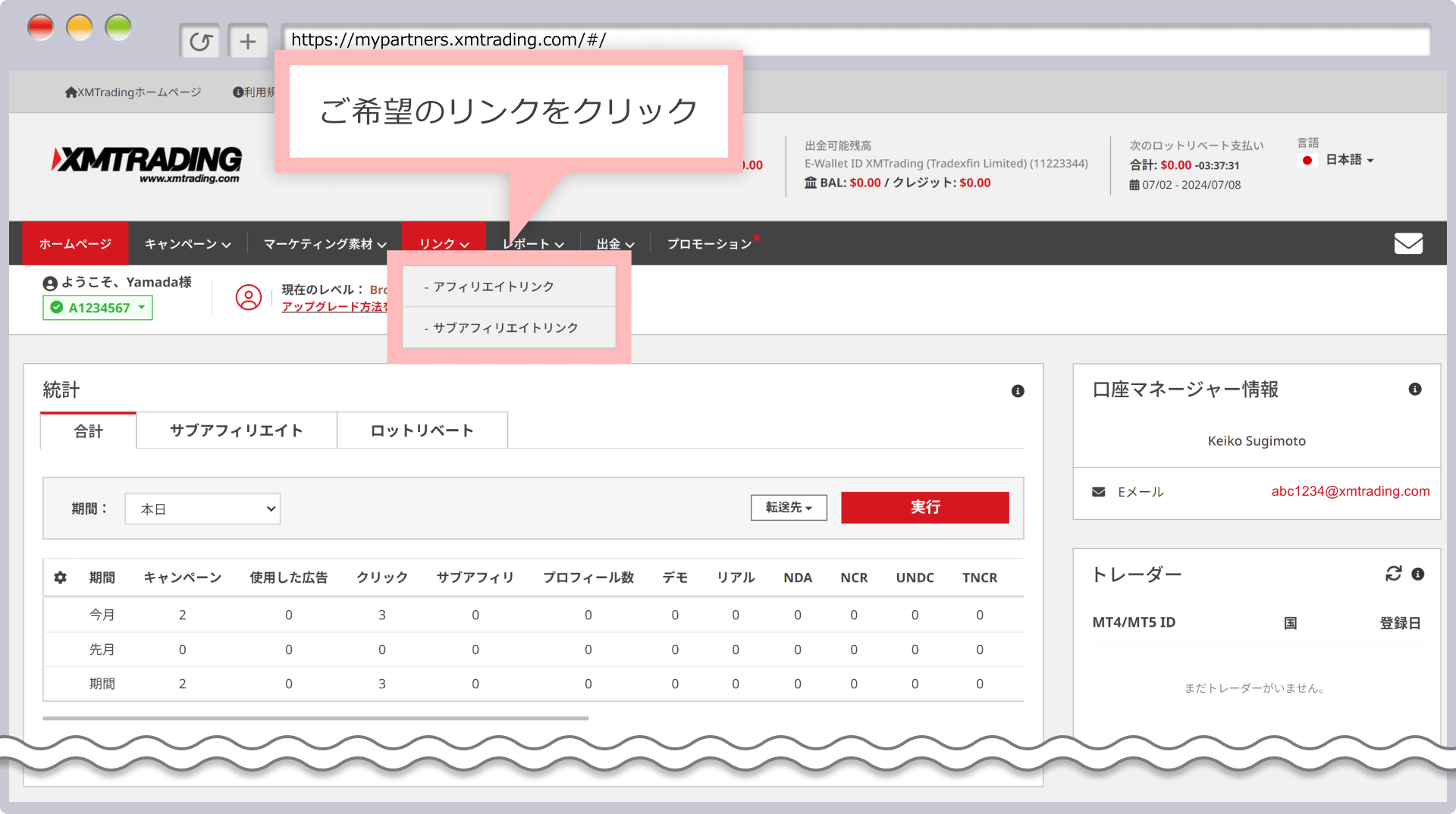Click キャンペーン column header
Image resolution: width=1456 pixels, height=814 pixels.
coord(183,578)
